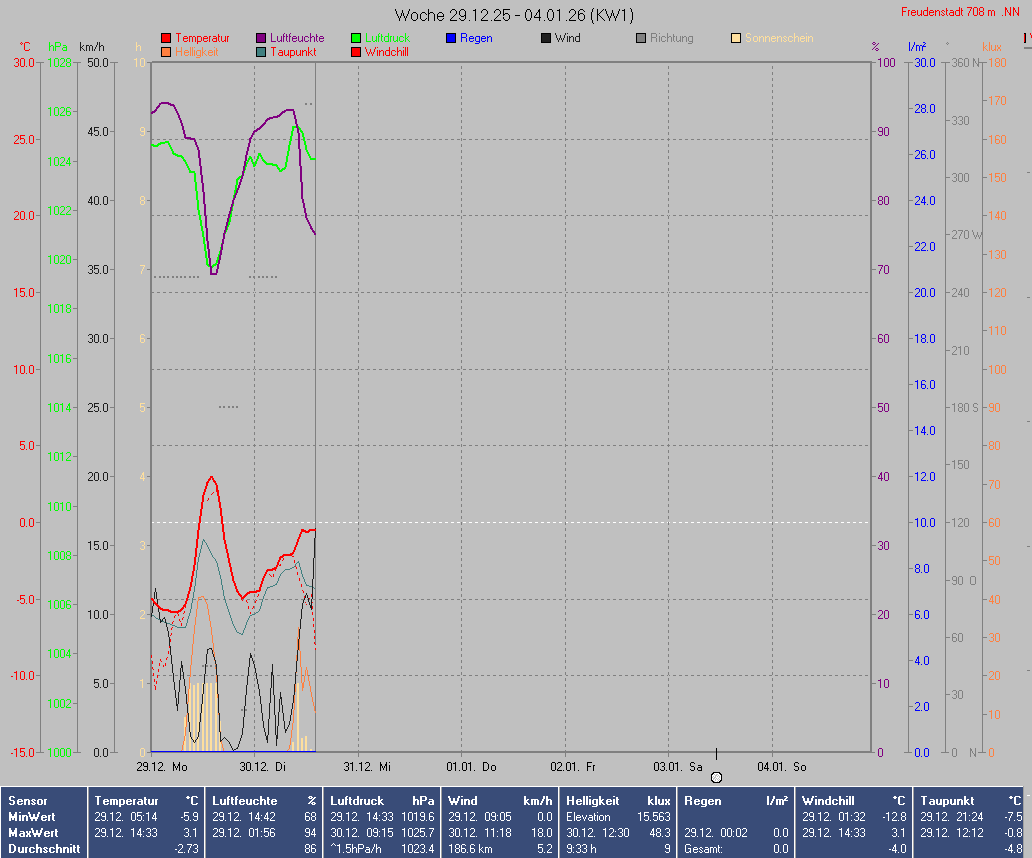The image size is (1032, 858).
Task: Click the purple Luftfeuchte legend square
Action: click(261, 38)
